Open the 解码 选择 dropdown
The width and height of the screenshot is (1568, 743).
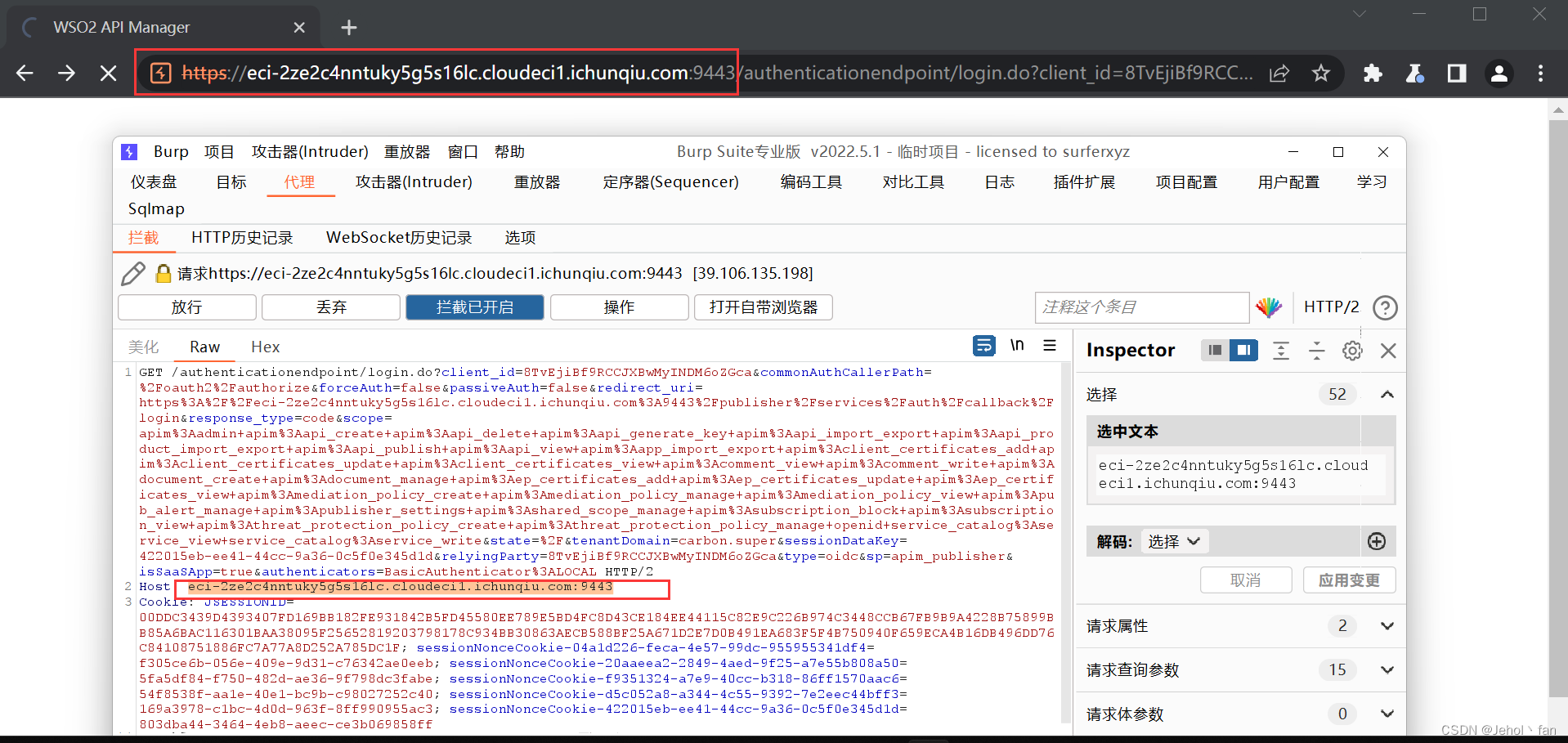point(1173,542)
